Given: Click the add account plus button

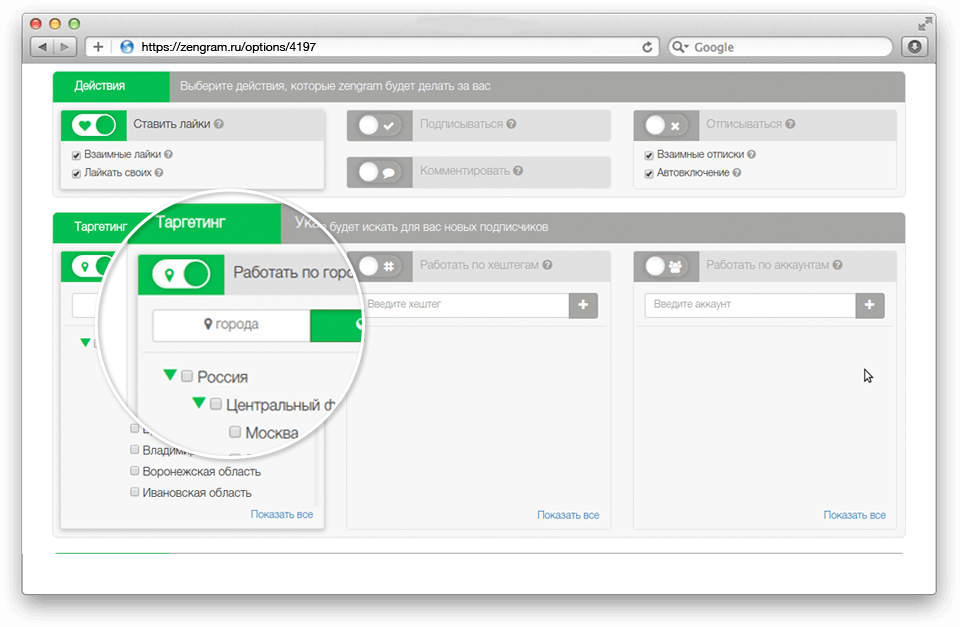Looking at the screenshot, I should coord(870,305).
